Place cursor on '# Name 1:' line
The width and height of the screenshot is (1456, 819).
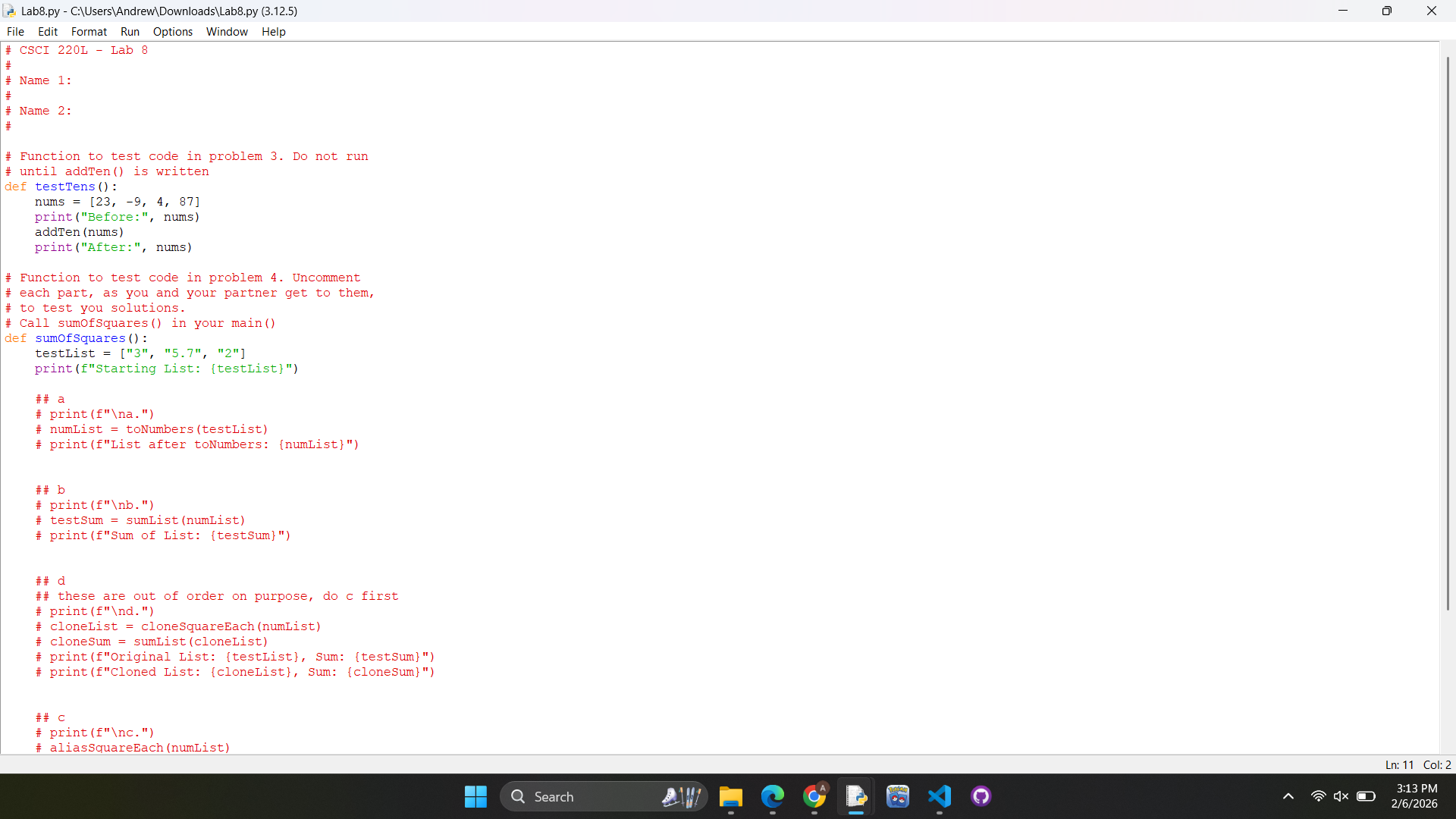tap(38, 80)
